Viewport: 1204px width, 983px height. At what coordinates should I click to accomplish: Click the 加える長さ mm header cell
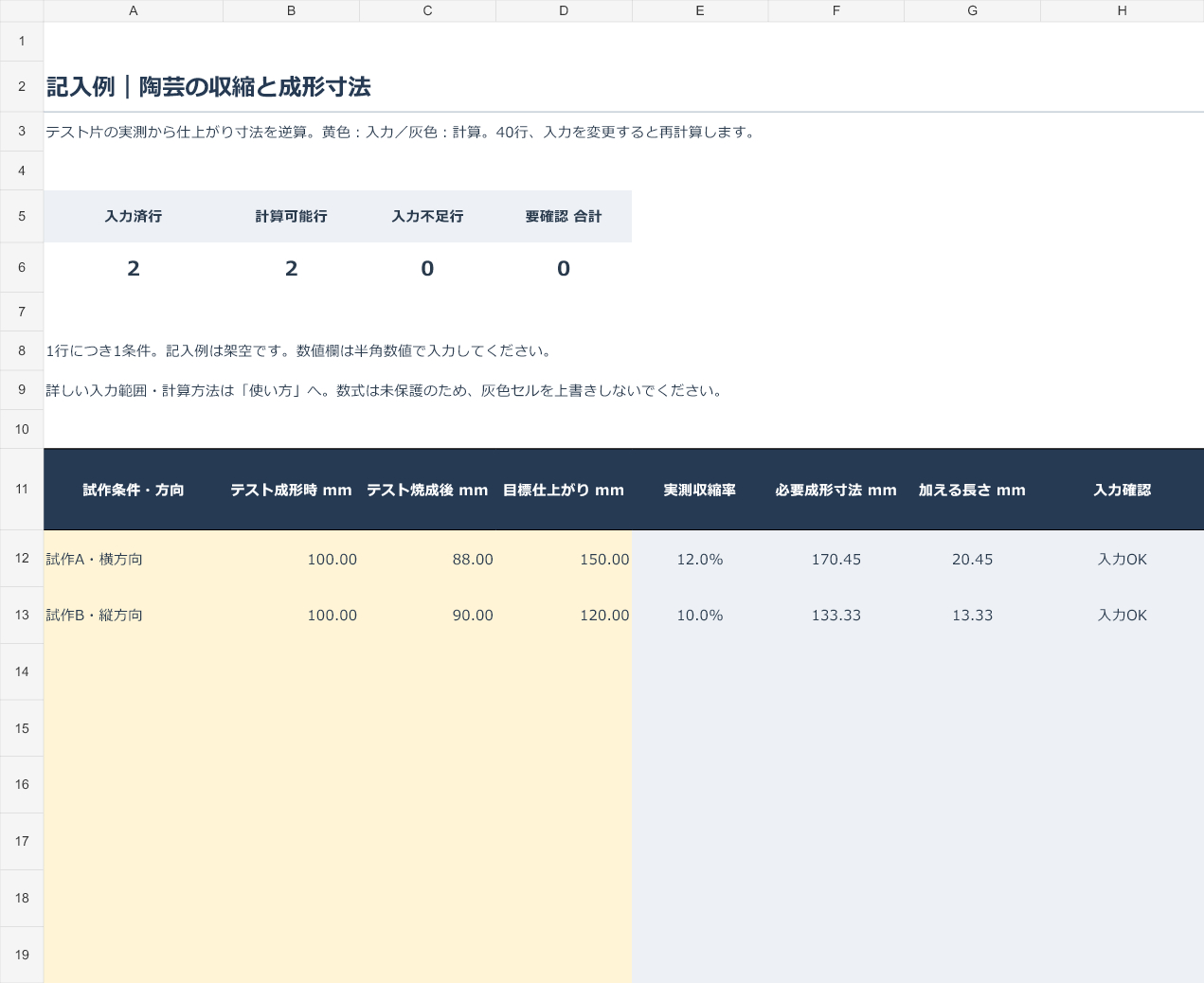(973, 490)
